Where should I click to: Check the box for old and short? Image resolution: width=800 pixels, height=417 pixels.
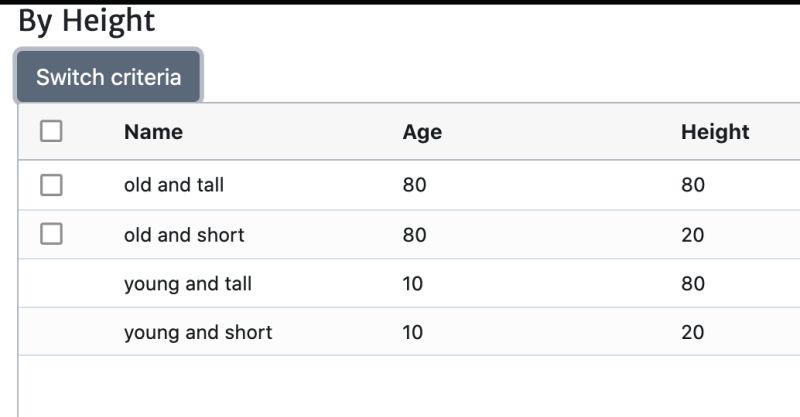pyautogui.click(x=51, y=234)
